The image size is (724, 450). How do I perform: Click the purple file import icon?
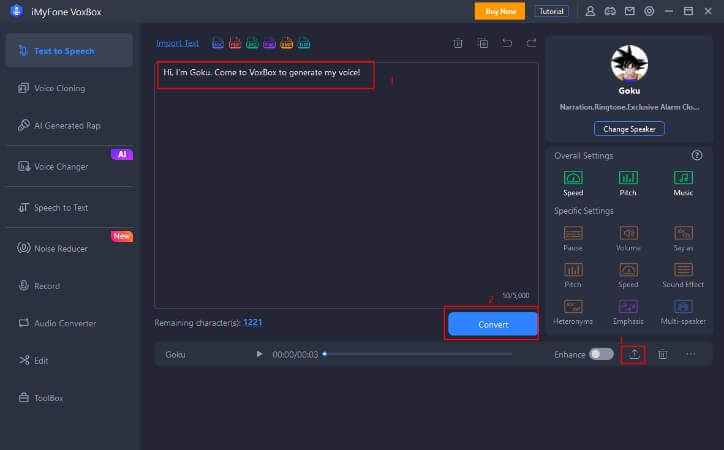pyautogui.click(x=269, y=43)
